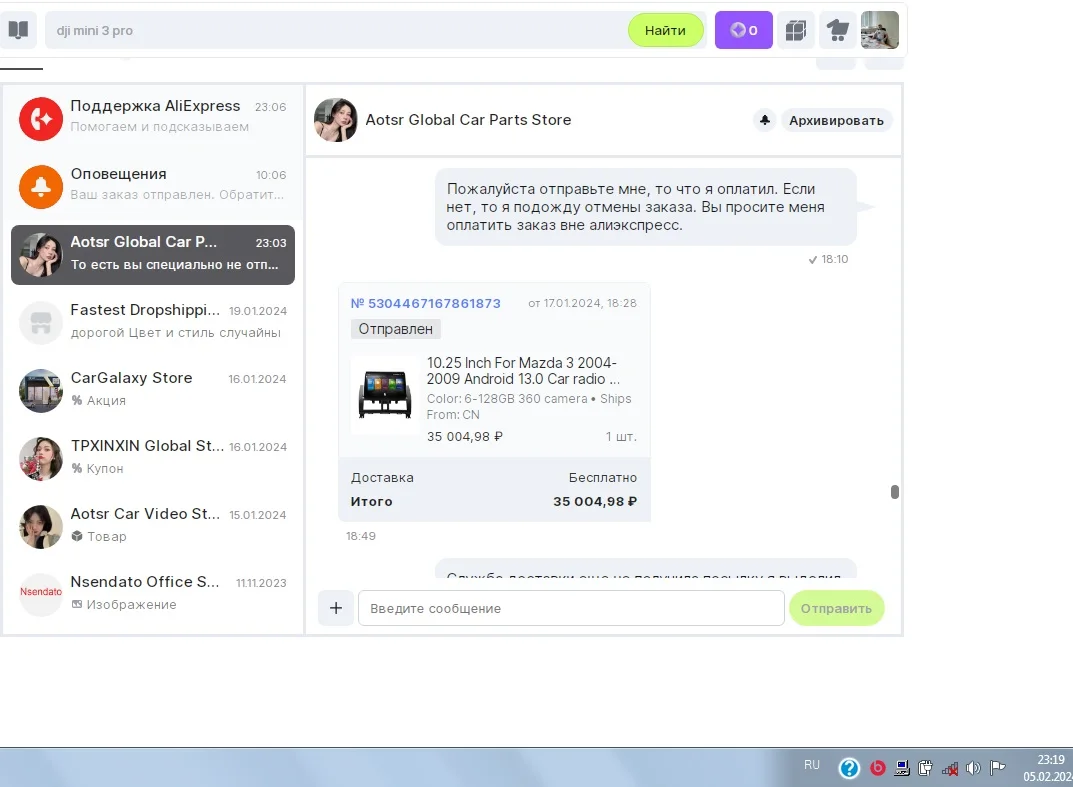Open CarGalaxy Store conversation
Screen dimensions: 1073x787
pyautogui.click(x=153, y=389)
